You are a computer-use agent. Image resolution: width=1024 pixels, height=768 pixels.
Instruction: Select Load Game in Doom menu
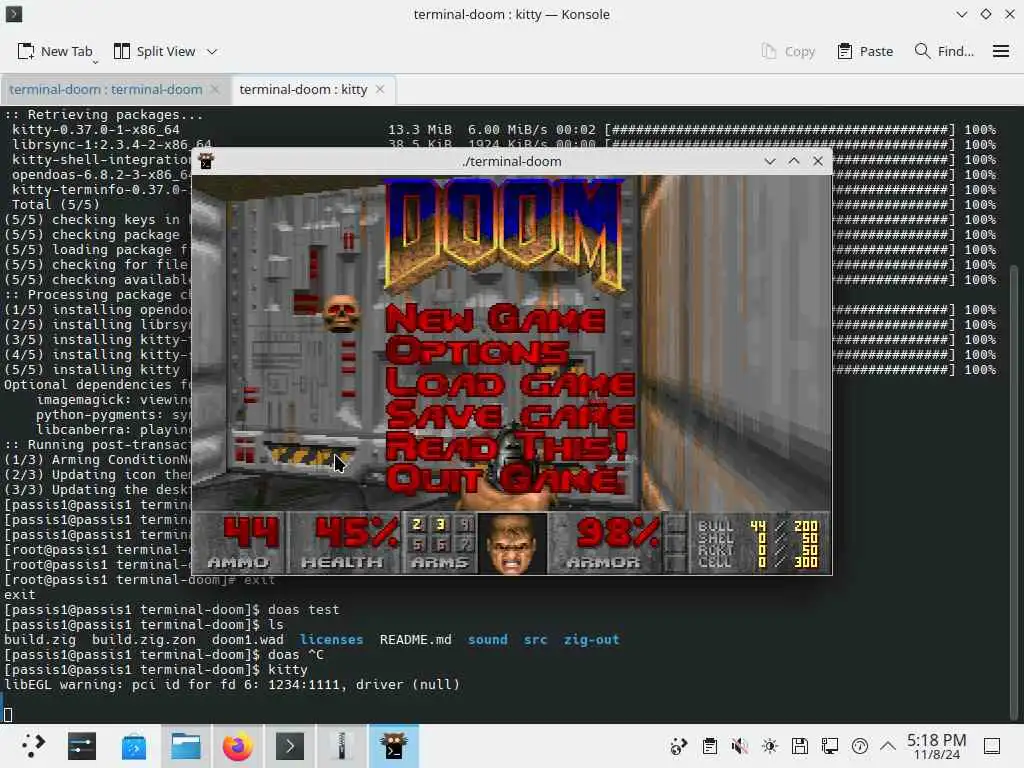point(510,383)
